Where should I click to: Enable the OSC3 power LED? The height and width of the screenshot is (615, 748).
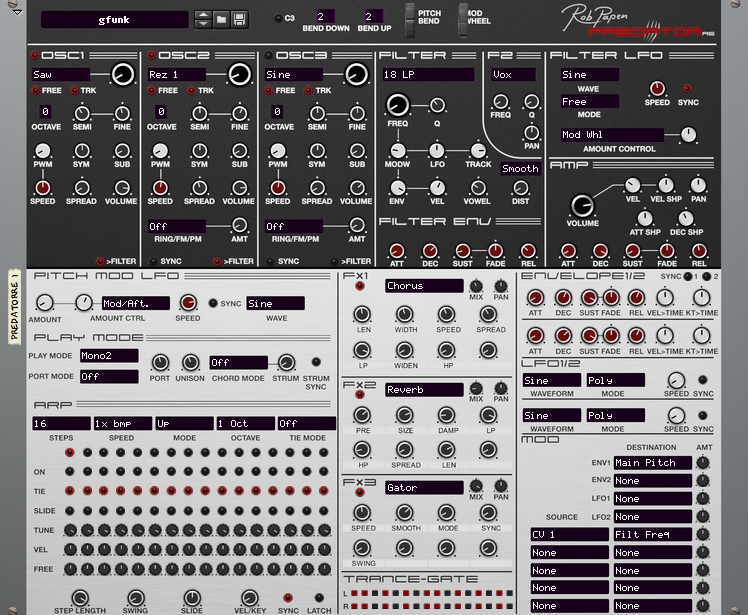[x=269, y=55]
